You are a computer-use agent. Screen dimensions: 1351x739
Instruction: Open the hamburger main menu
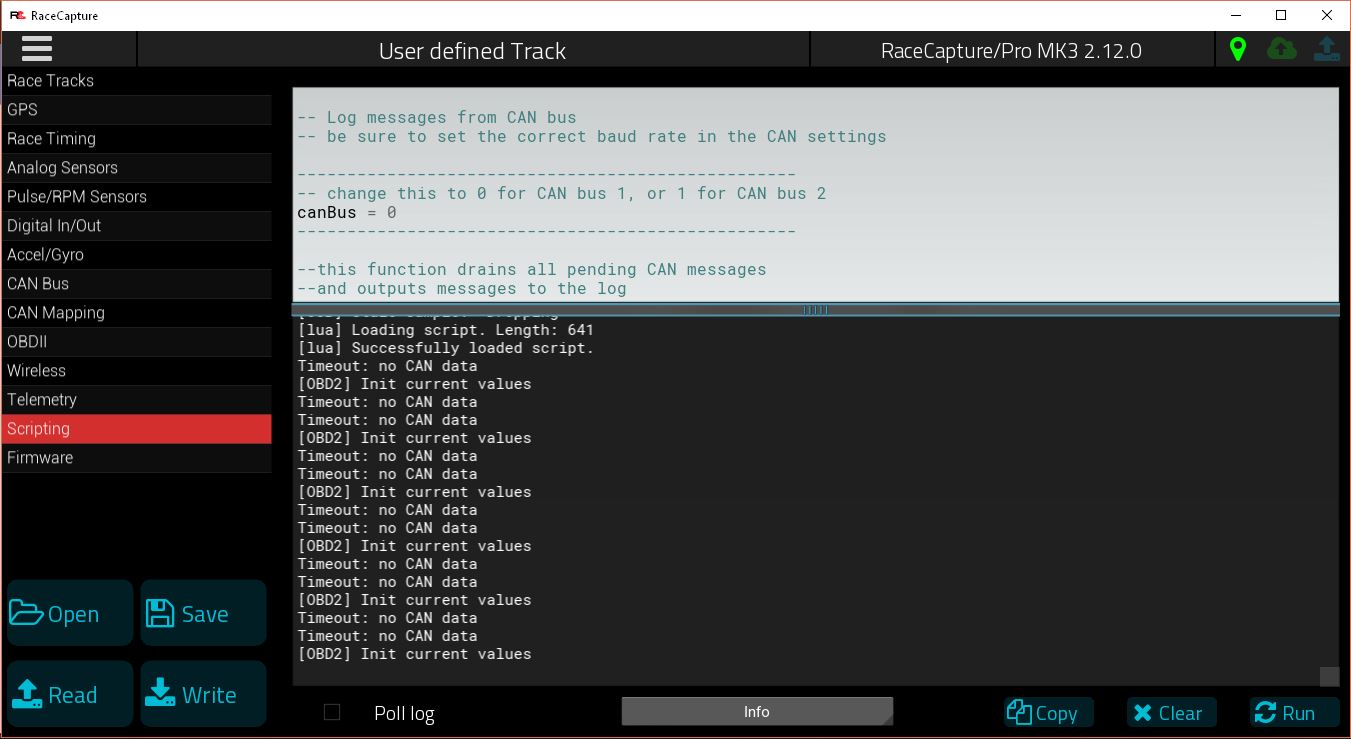click(37, 49)
